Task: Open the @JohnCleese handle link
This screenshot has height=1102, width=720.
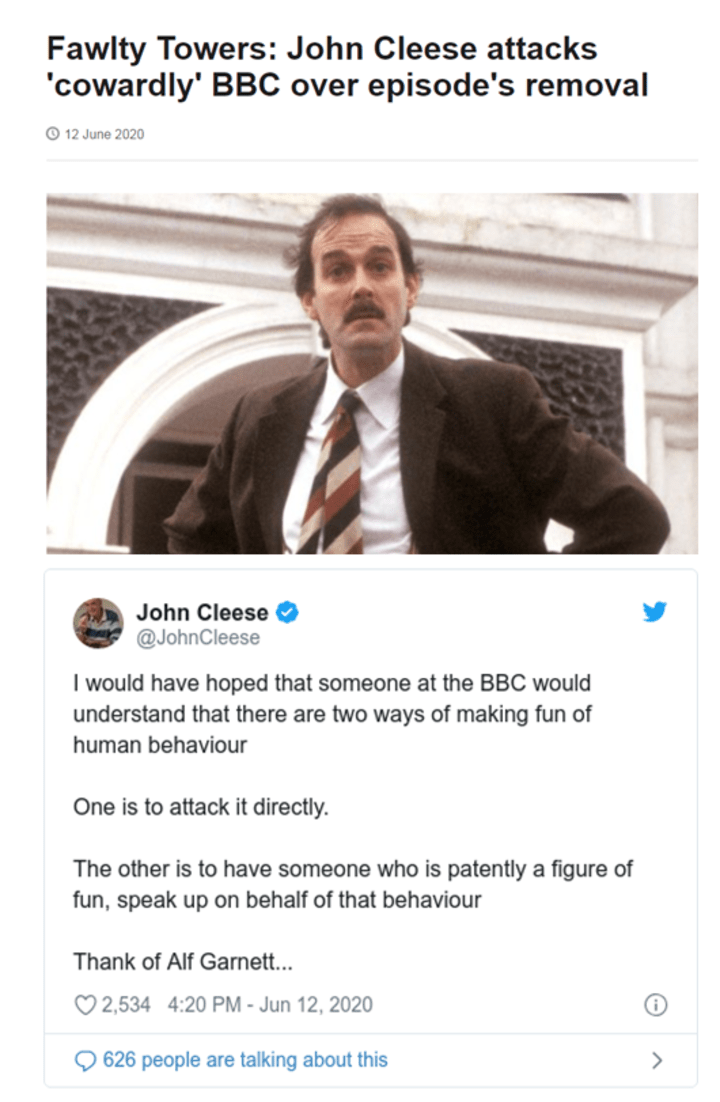Action: tap(198, 637)
